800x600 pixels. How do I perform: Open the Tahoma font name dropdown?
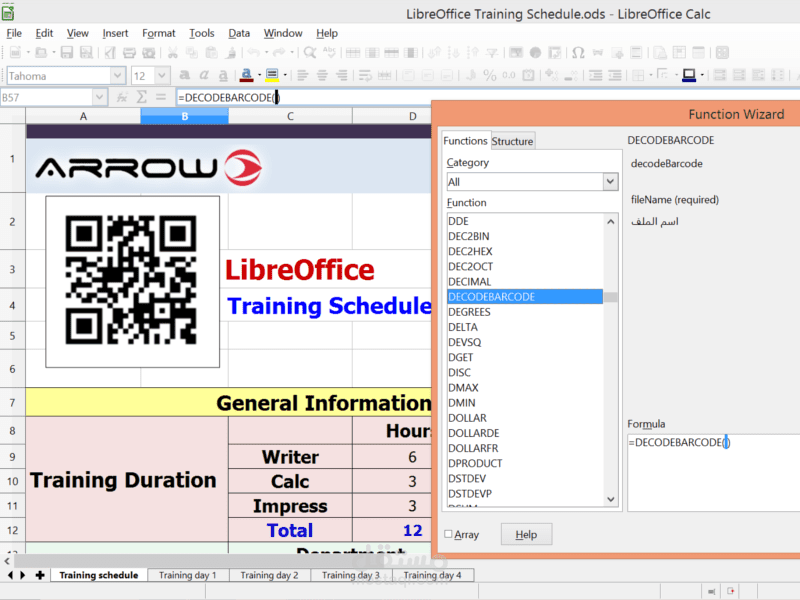point(118,75)
